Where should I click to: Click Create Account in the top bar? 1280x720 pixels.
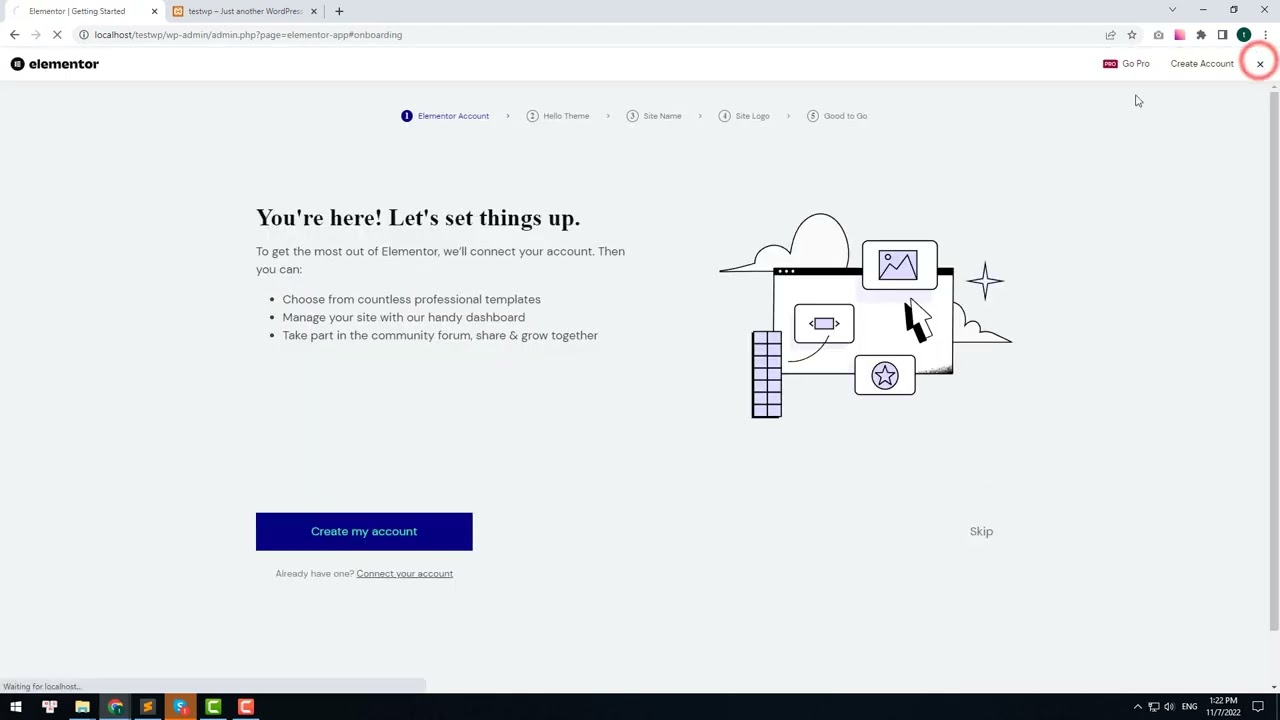click(1202, 64)
